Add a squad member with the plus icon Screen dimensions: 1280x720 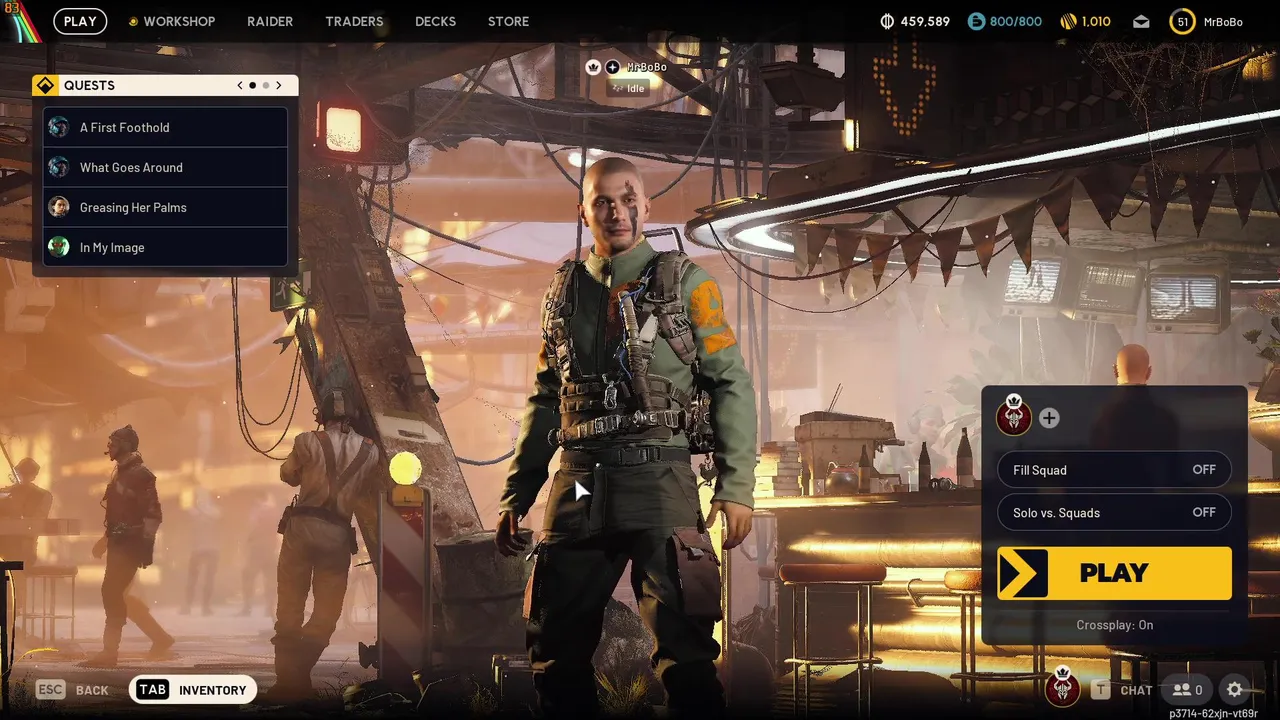tap(1049, 418)
